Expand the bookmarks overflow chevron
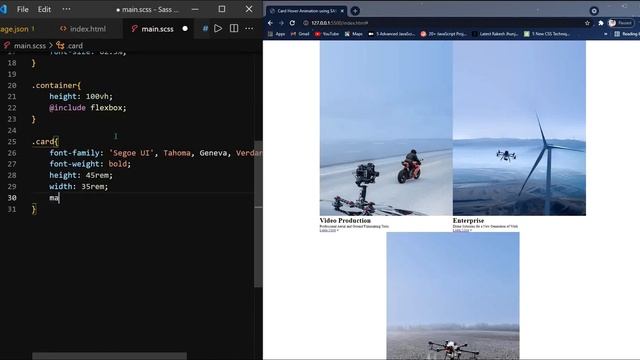 coord(605,34)
